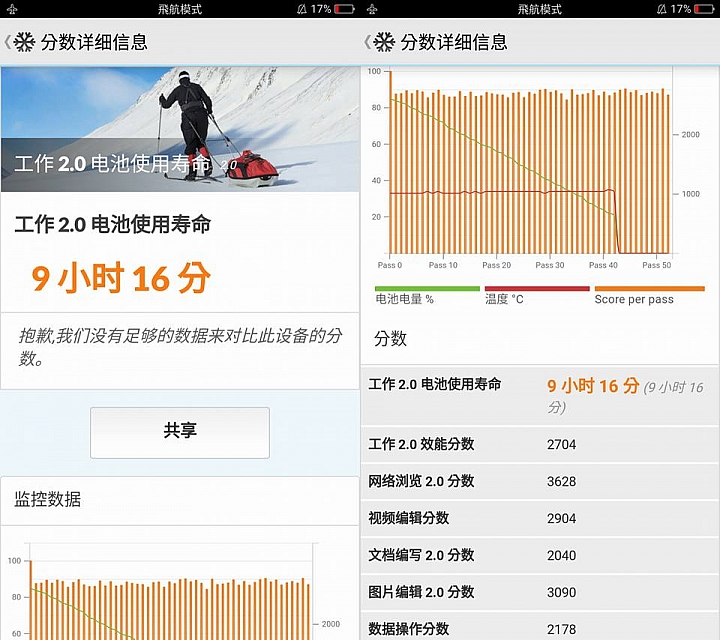This screenshot has height=640, width=720.
Task: Tap the 工作 2.0 效能分数 2704 row
Action: 540,444
